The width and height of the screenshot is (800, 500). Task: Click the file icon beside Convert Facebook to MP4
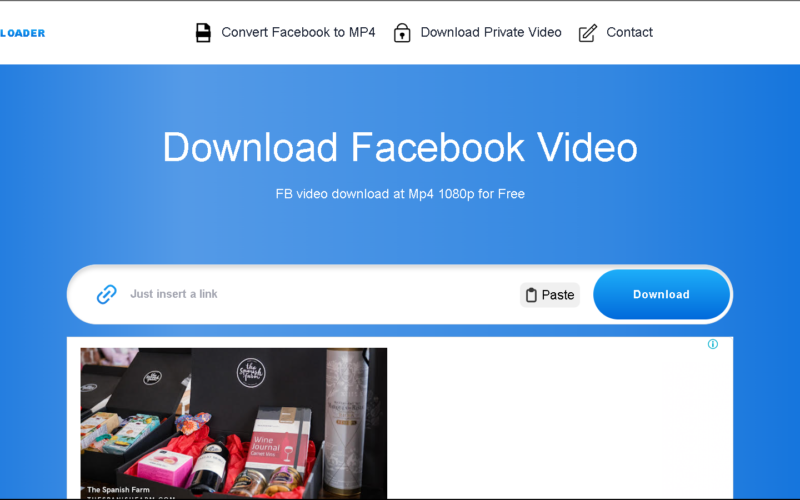click(x=203, y=33)
